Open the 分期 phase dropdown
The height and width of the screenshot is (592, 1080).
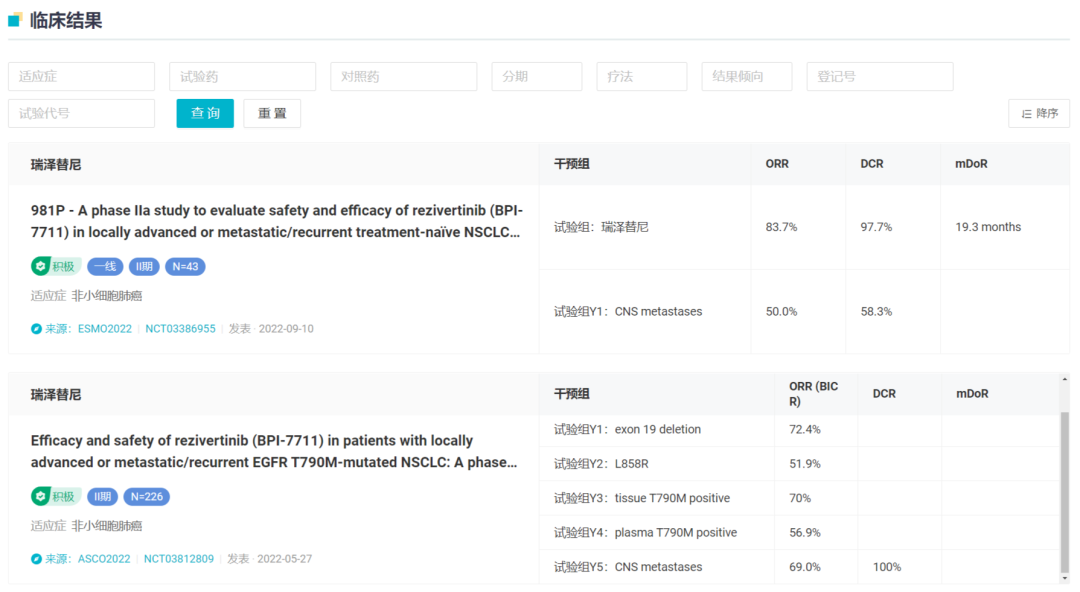pos(536,77)
